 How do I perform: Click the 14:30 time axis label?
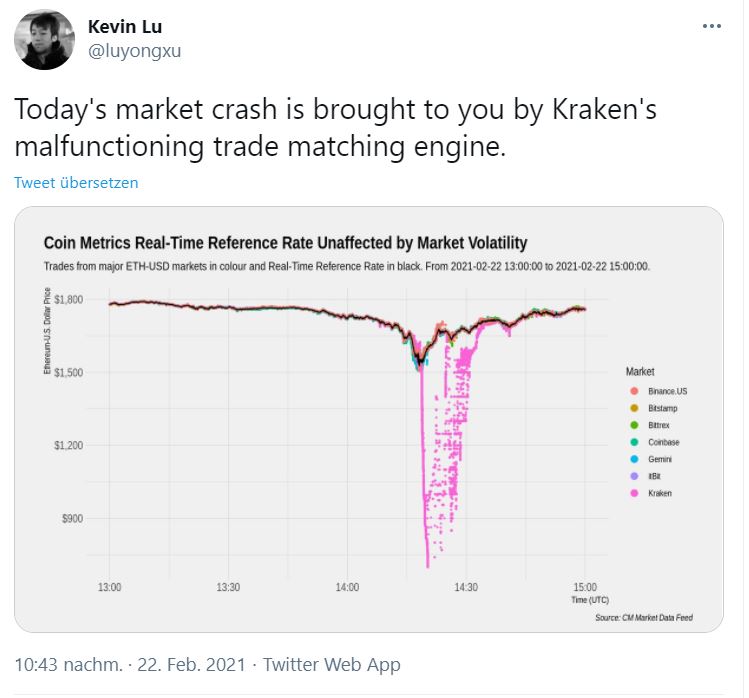tap(466, 587)
